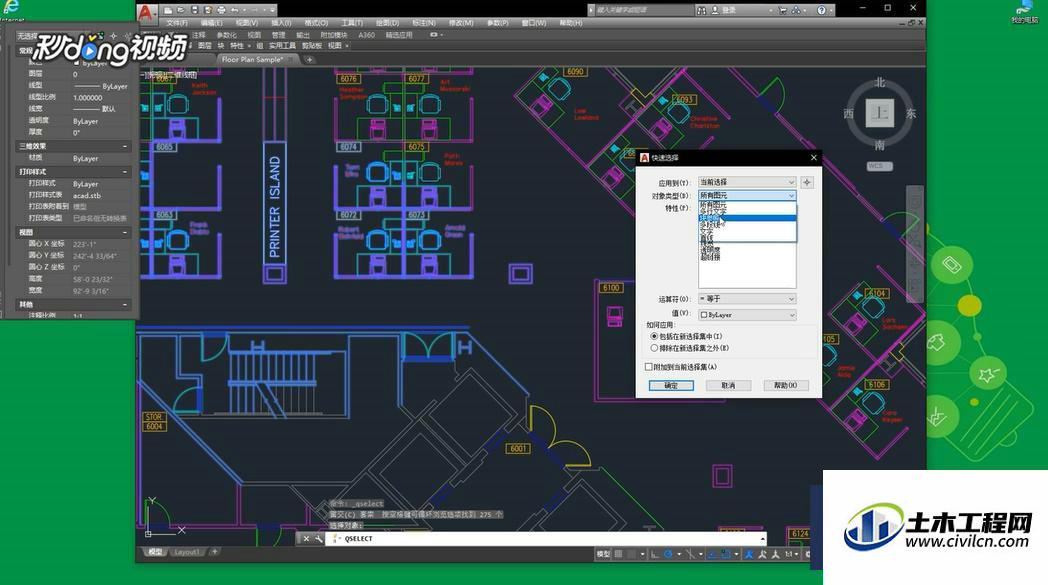Screen dimensions: 1048x585
Task: Click the Save icon in quick access toolbar
Action: [x=194, y=10]
